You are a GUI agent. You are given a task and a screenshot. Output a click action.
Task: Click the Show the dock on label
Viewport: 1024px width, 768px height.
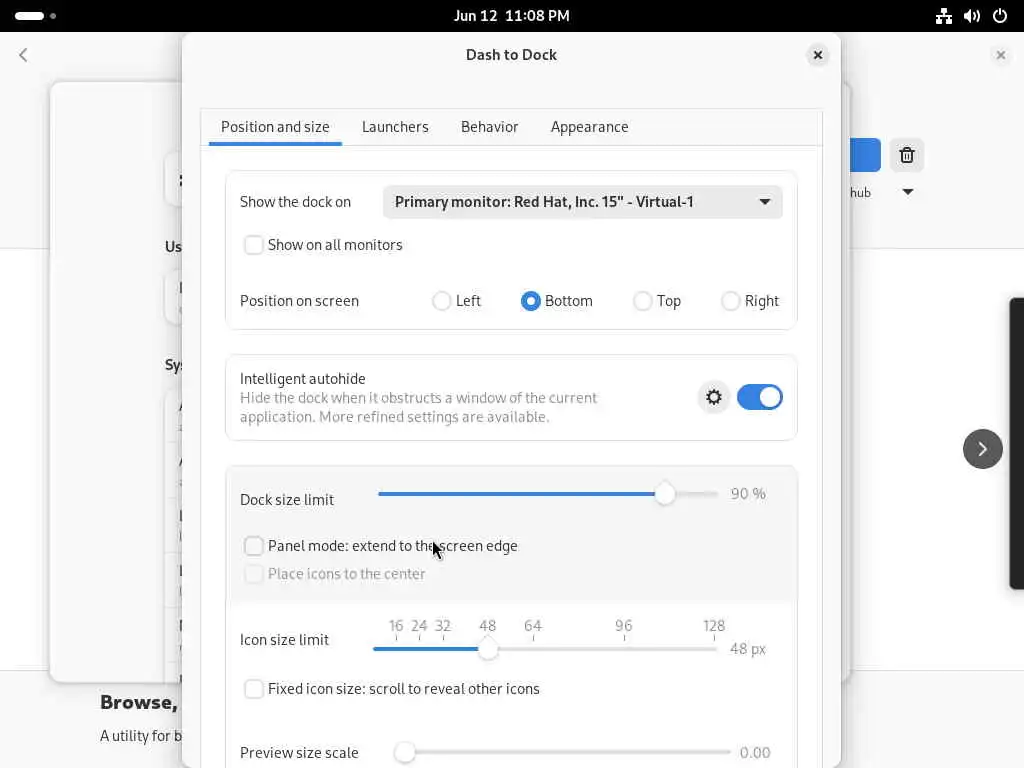[x=295, y=202]
